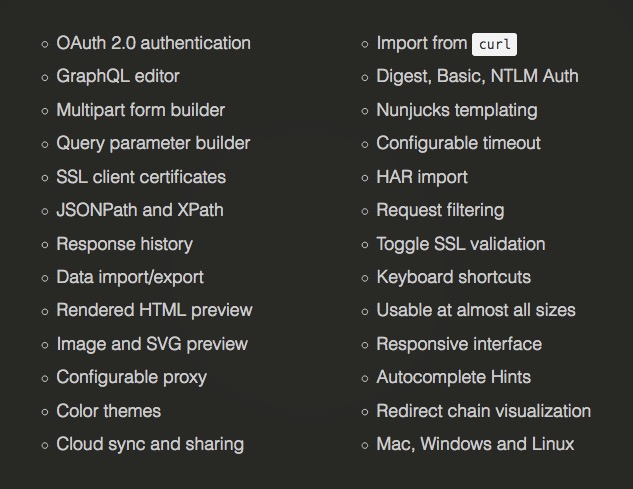This screenshot has height=489, width=633.
Task: Click Redirect chain visualization entry
Action: click(484, 411)
